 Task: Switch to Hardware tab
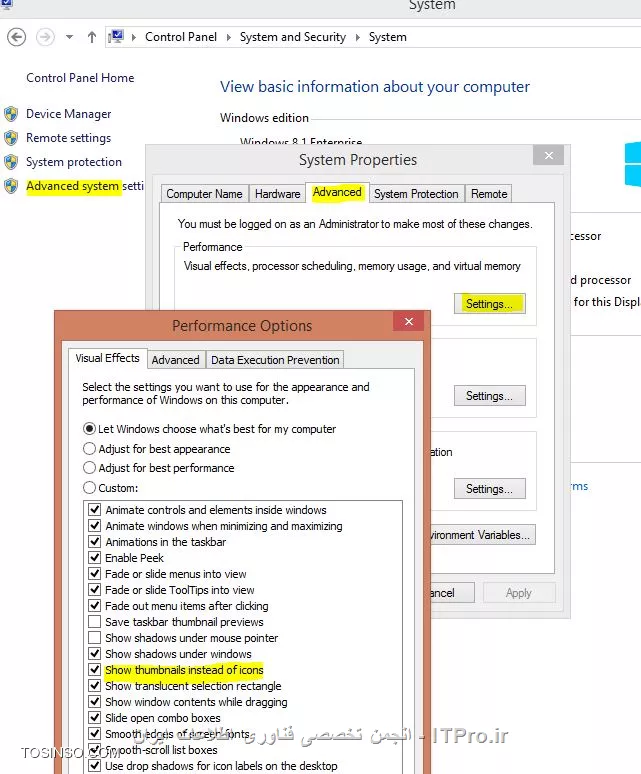click(x=277, y=194)
